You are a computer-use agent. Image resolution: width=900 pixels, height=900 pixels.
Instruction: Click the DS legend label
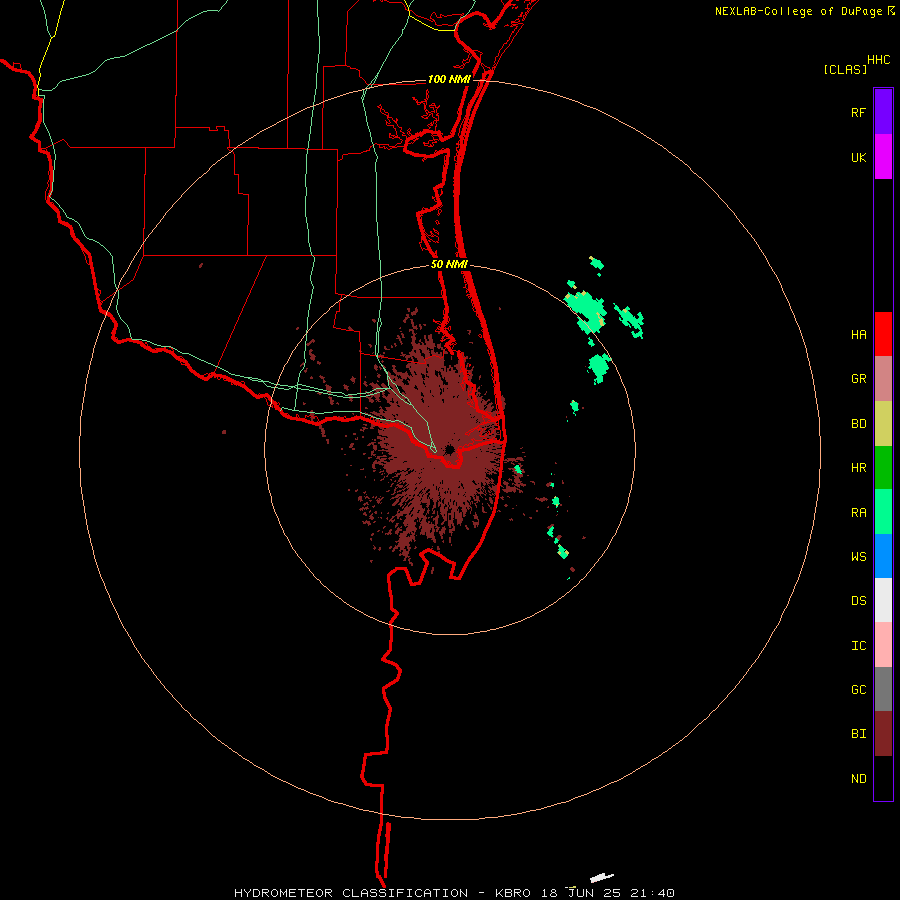click(858, 601)
